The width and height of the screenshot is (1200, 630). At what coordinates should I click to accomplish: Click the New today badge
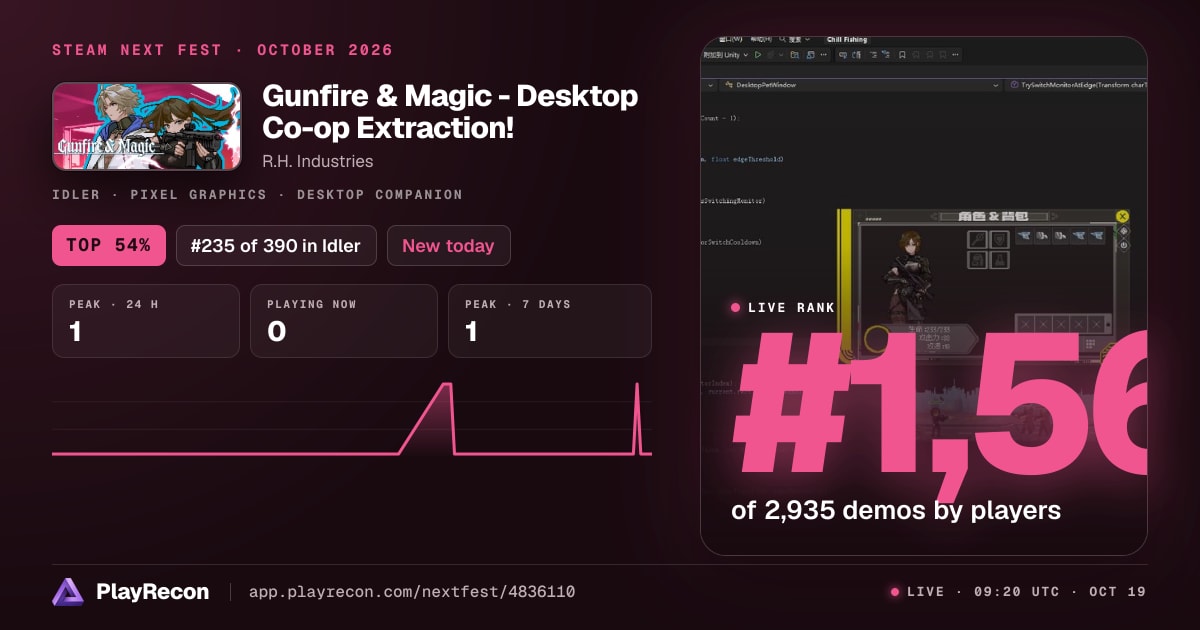point(448,245)
